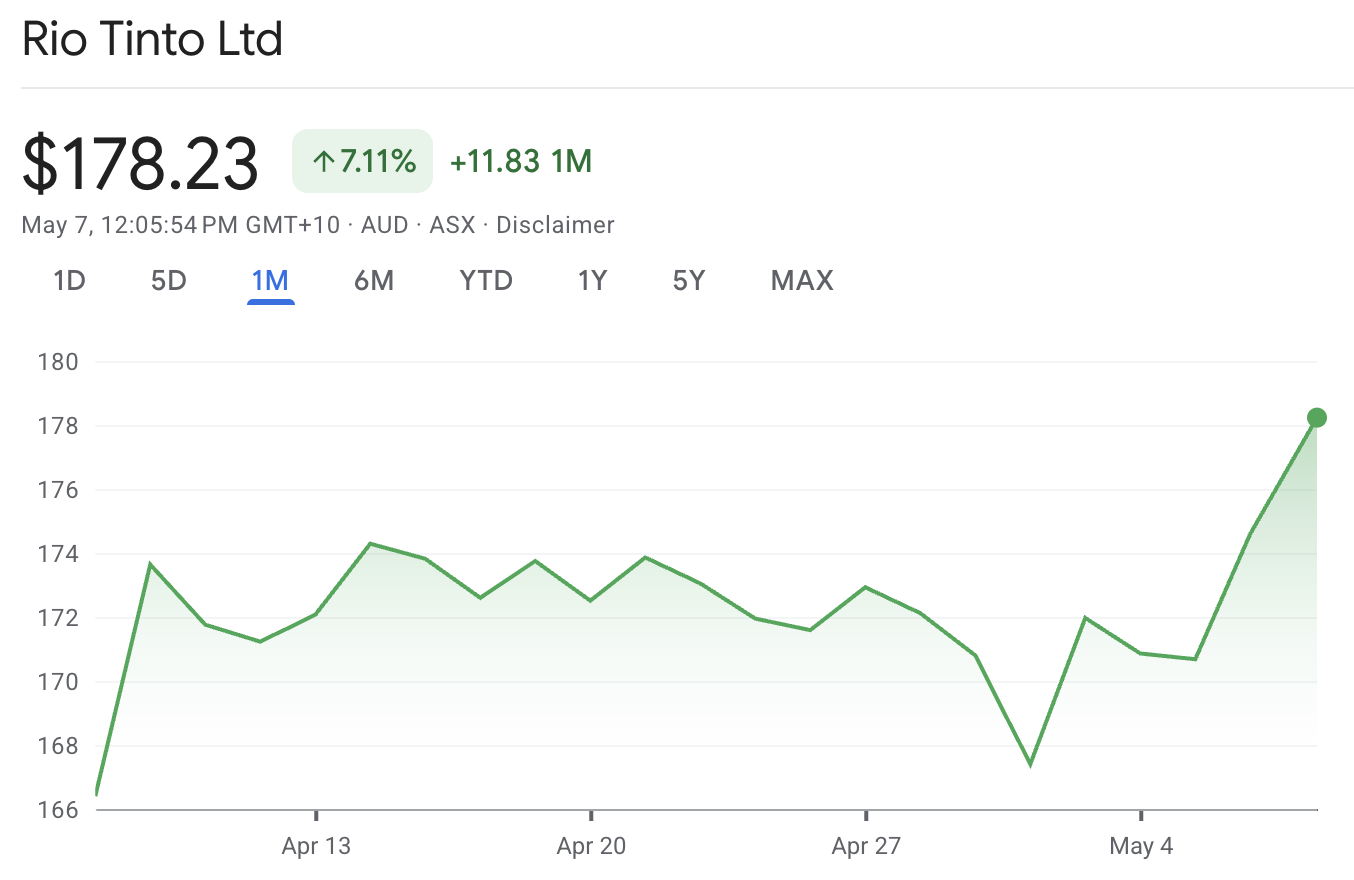Click the 170 y-axis label
This screenshot has width=1354, height=880.
[57, 681]
